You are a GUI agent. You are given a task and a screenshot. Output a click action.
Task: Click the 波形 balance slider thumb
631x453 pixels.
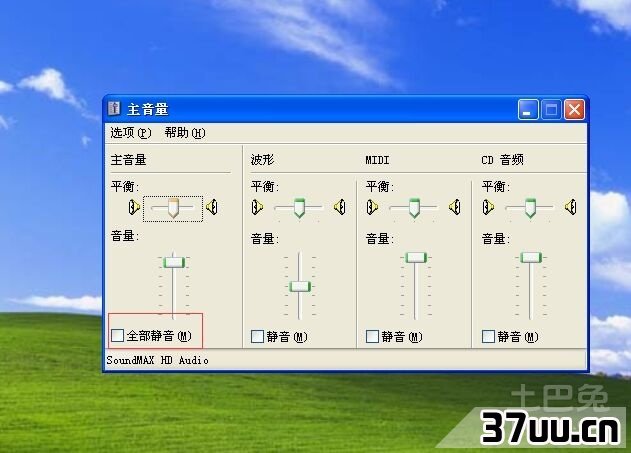point(299,208)
